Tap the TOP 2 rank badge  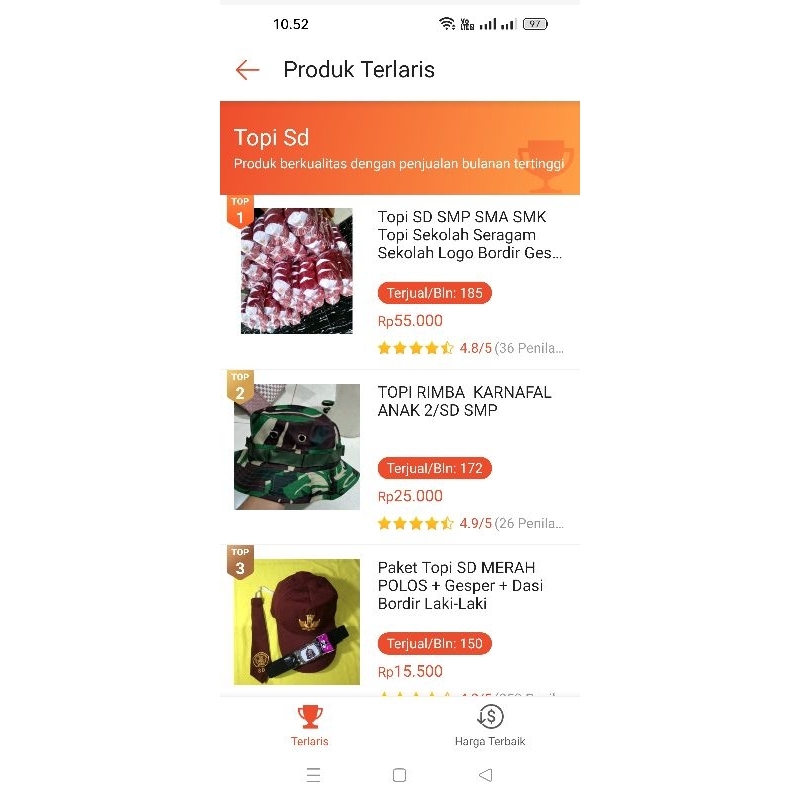(x=240, y=387)
